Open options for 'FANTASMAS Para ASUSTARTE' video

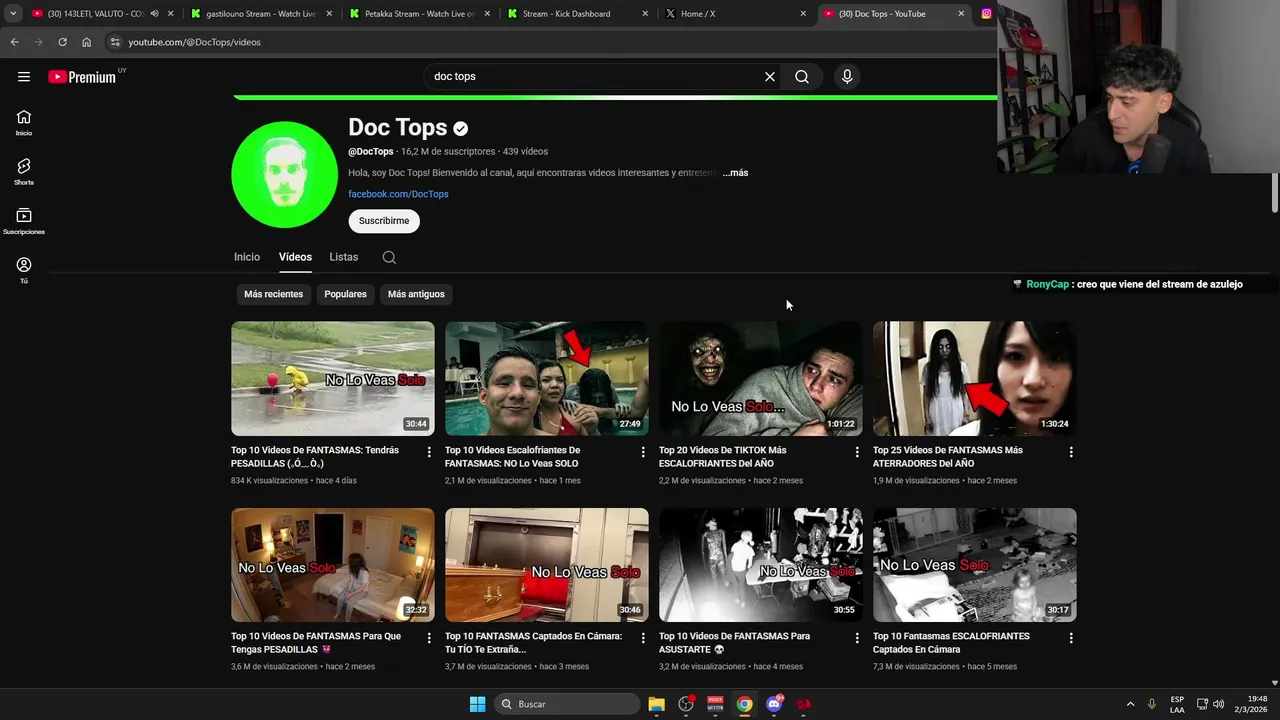pyautogui.click(x=857, y=638)
